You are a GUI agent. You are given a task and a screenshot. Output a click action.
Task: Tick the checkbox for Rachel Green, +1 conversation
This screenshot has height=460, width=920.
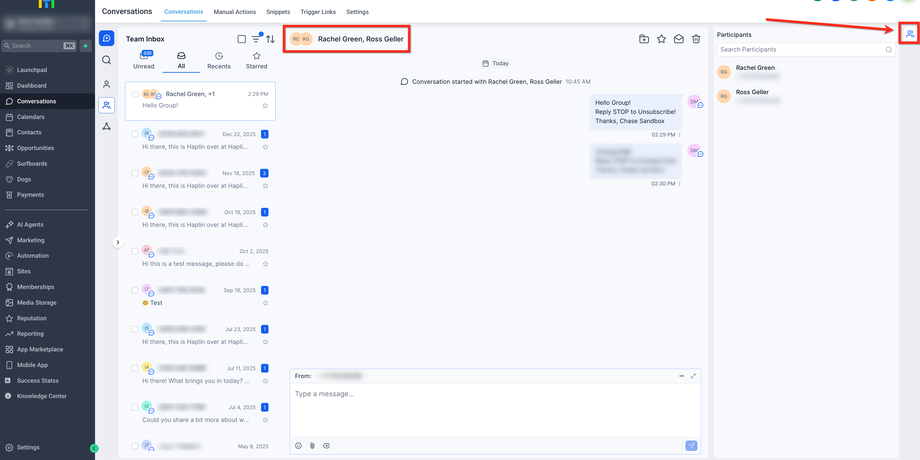[135, 94]
